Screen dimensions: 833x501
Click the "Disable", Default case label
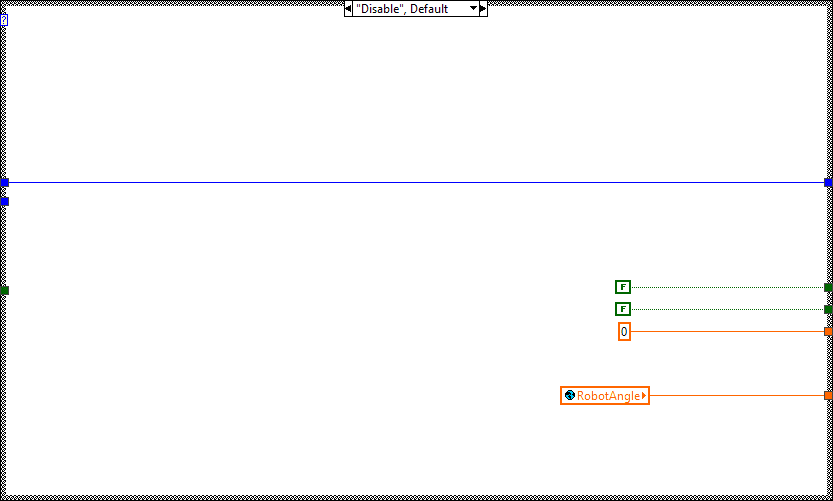click(405, 9)
